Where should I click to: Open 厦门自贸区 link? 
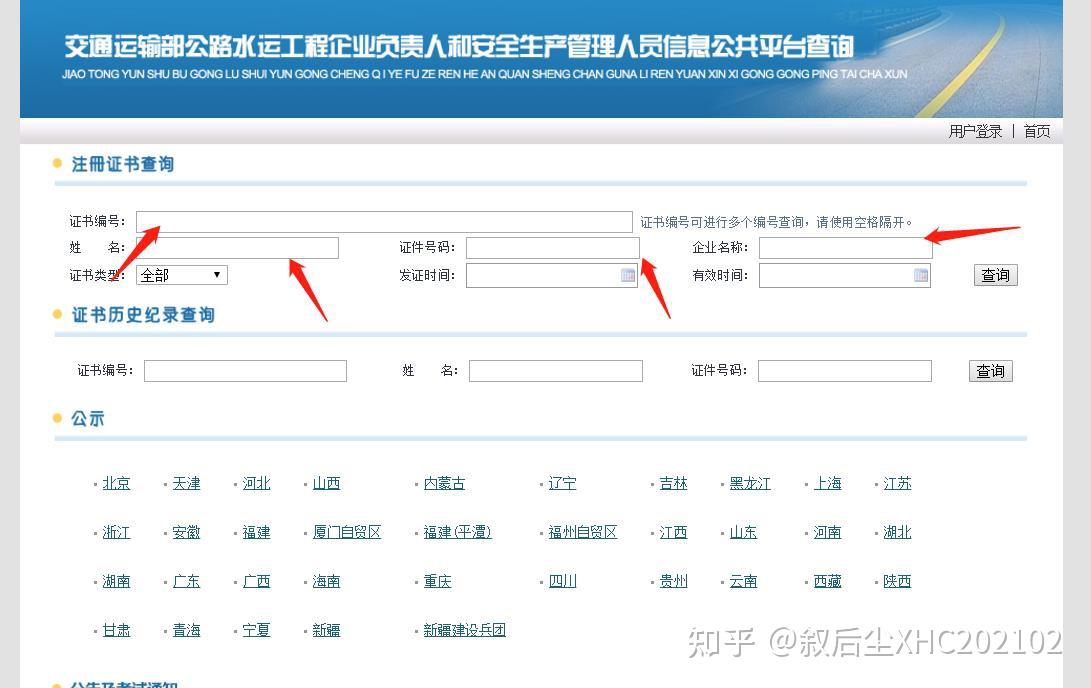click(x=347, y=532)
